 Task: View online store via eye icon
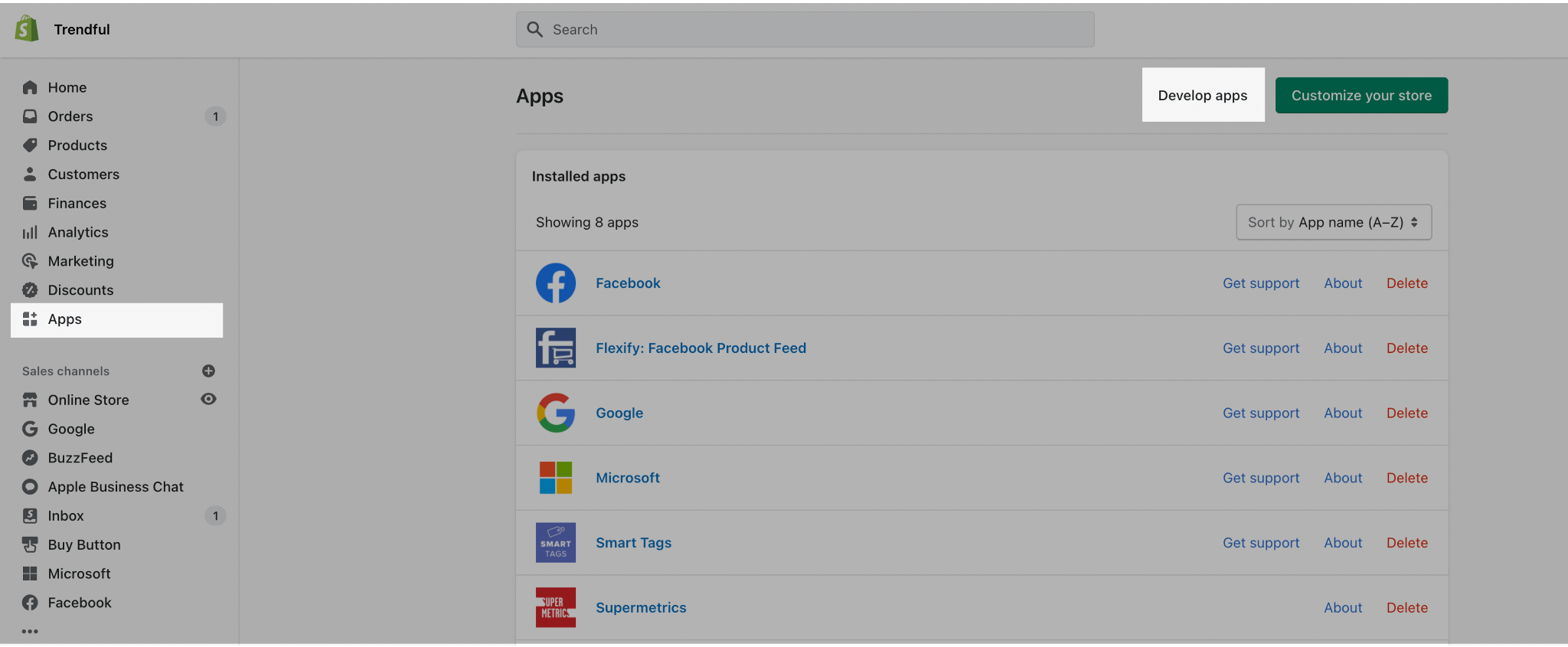[208, 400]
